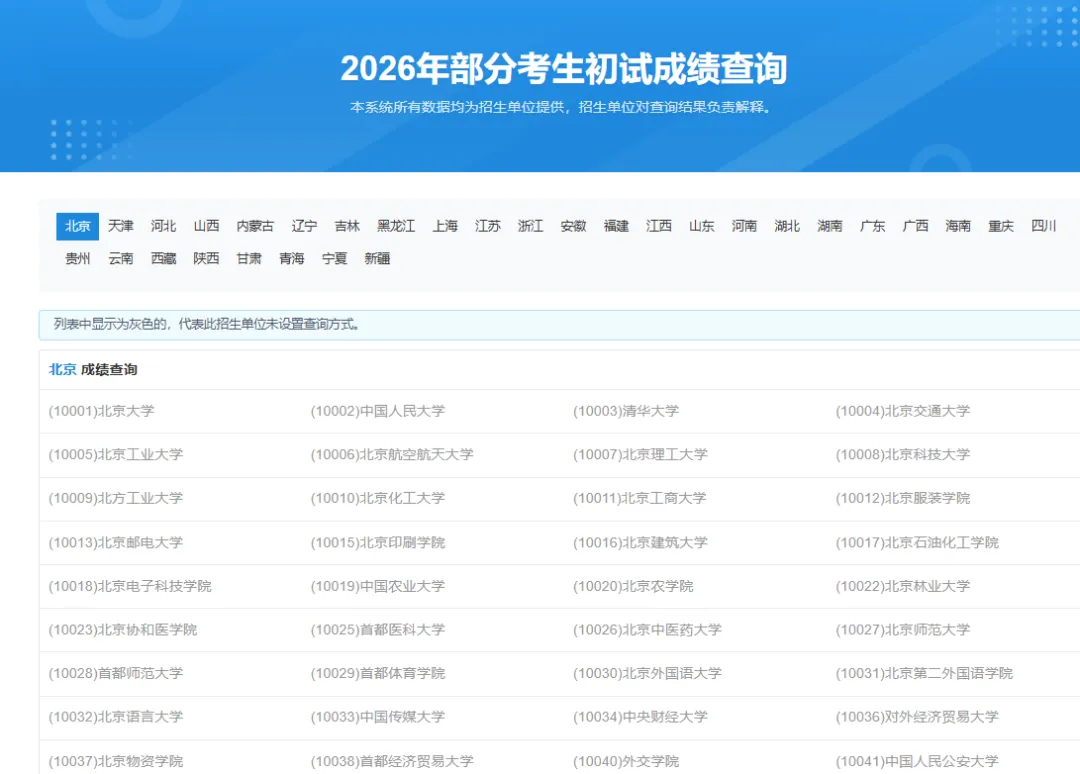The height and width of the screenshot is (774, 1080).
Task: Switch to the 天津 province tab
Action: [x=121, y=226]
